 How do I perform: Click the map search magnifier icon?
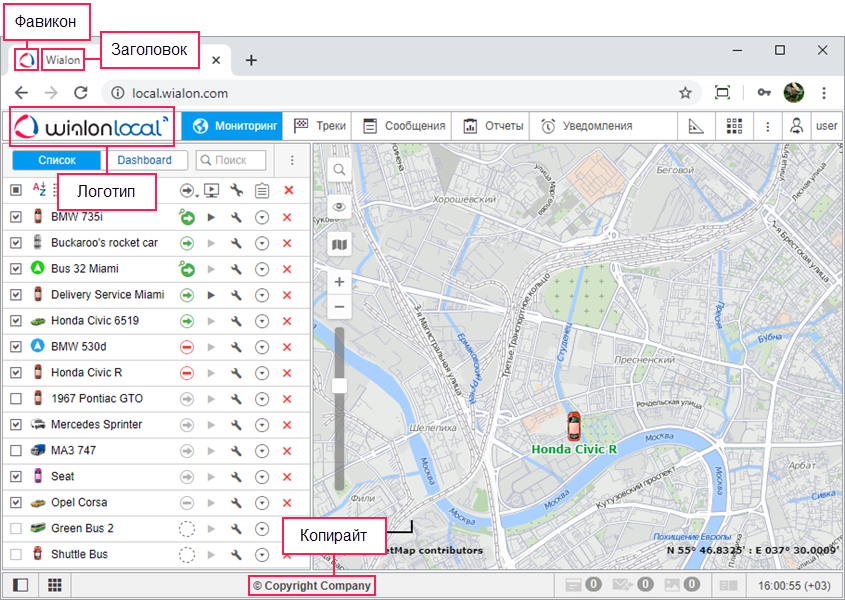tap(339, 170)
